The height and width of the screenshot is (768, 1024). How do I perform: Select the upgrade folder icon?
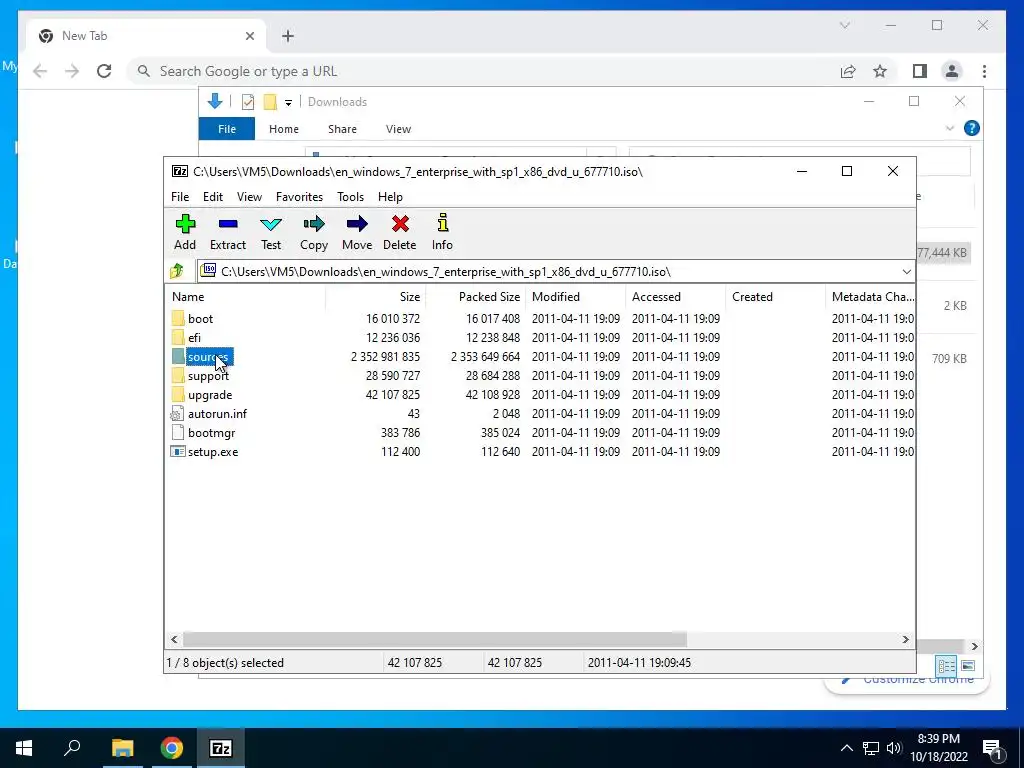click(178, 394)
